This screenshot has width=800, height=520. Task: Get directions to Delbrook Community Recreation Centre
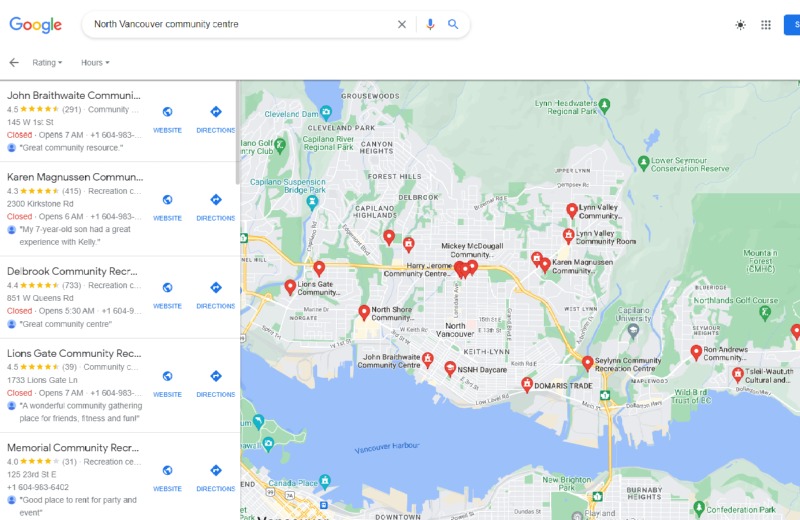point(216,287)
